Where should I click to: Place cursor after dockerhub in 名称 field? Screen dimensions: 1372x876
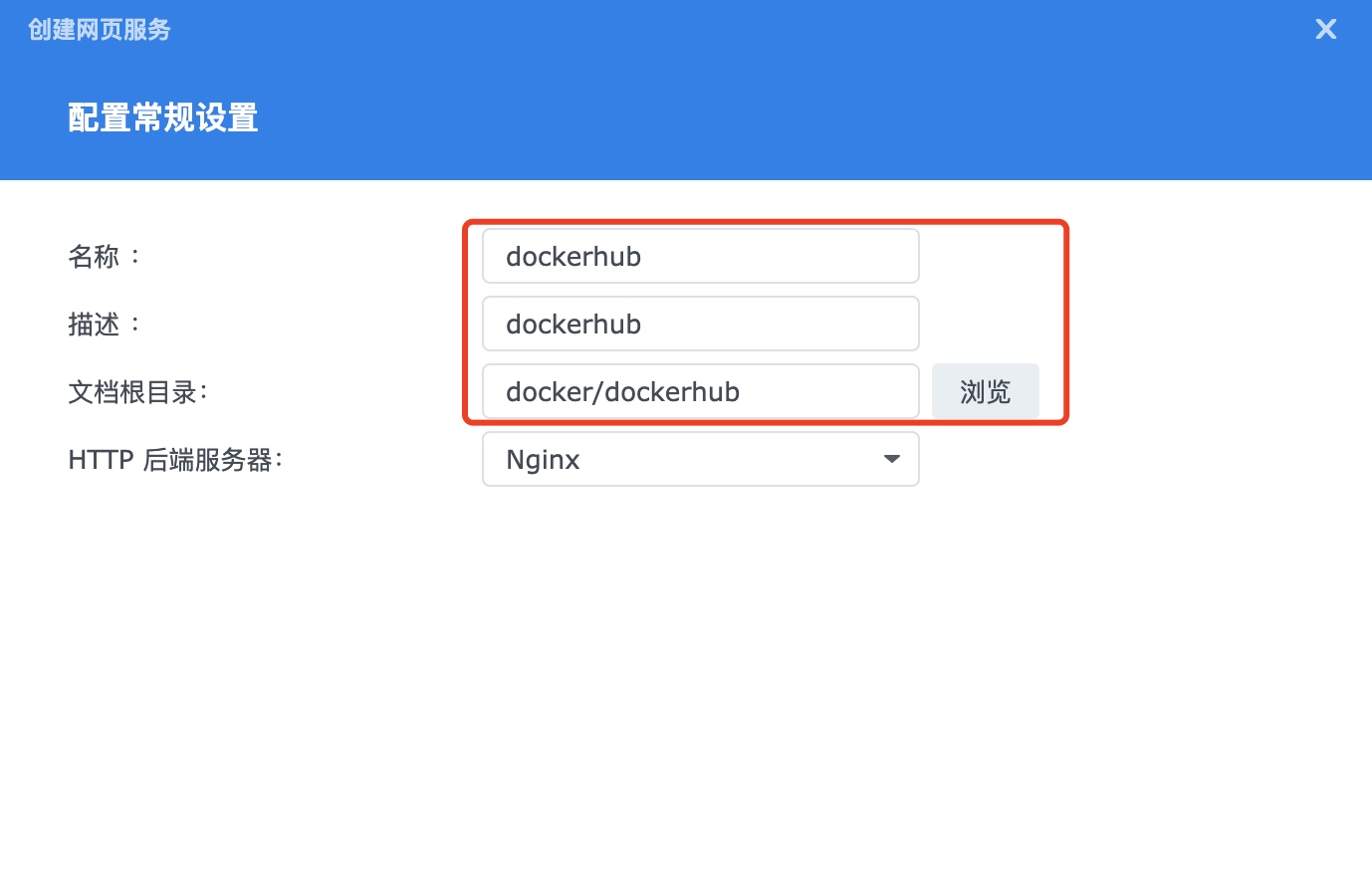tap(643, 257)
